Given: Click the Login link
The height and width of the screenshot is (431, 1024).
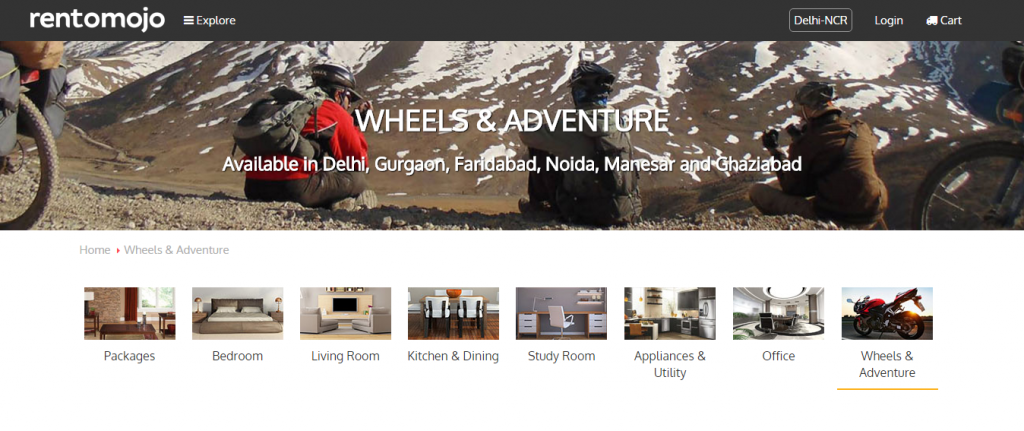Looking at the screenshot, I should (x=889, y=20).
